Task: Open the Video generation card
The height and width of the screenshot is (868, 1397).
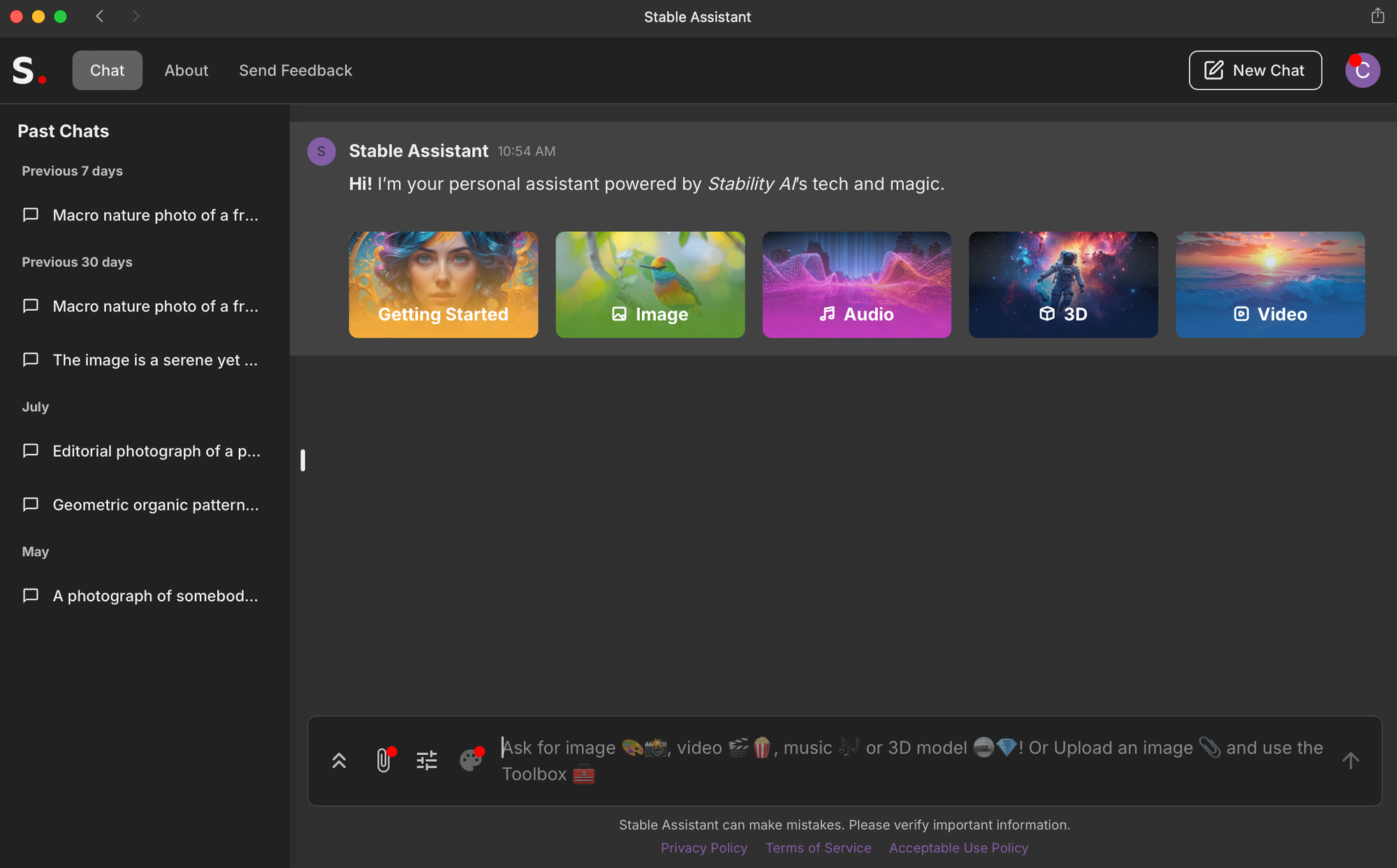Action: click(1270, 284)
